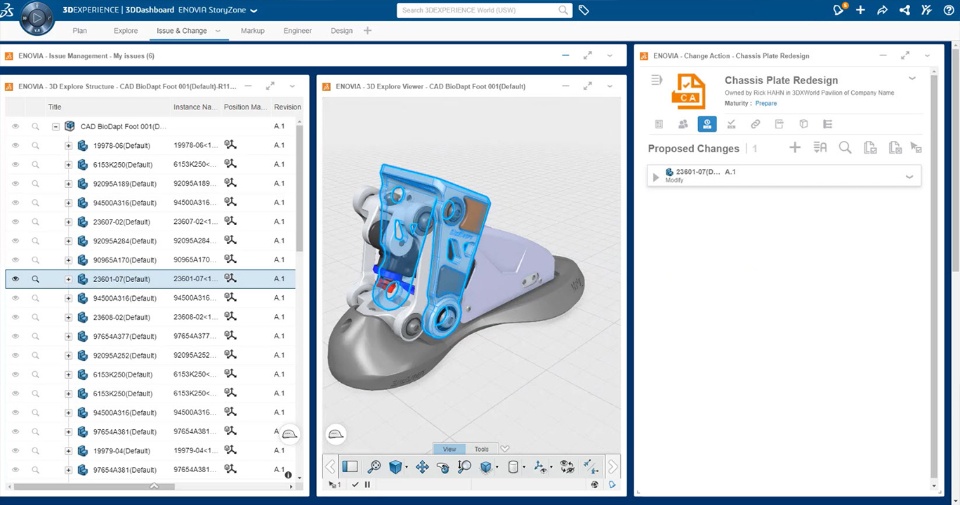Toggle visibility eye for CAD BioDapt Foot root

[x=15, y=126]
